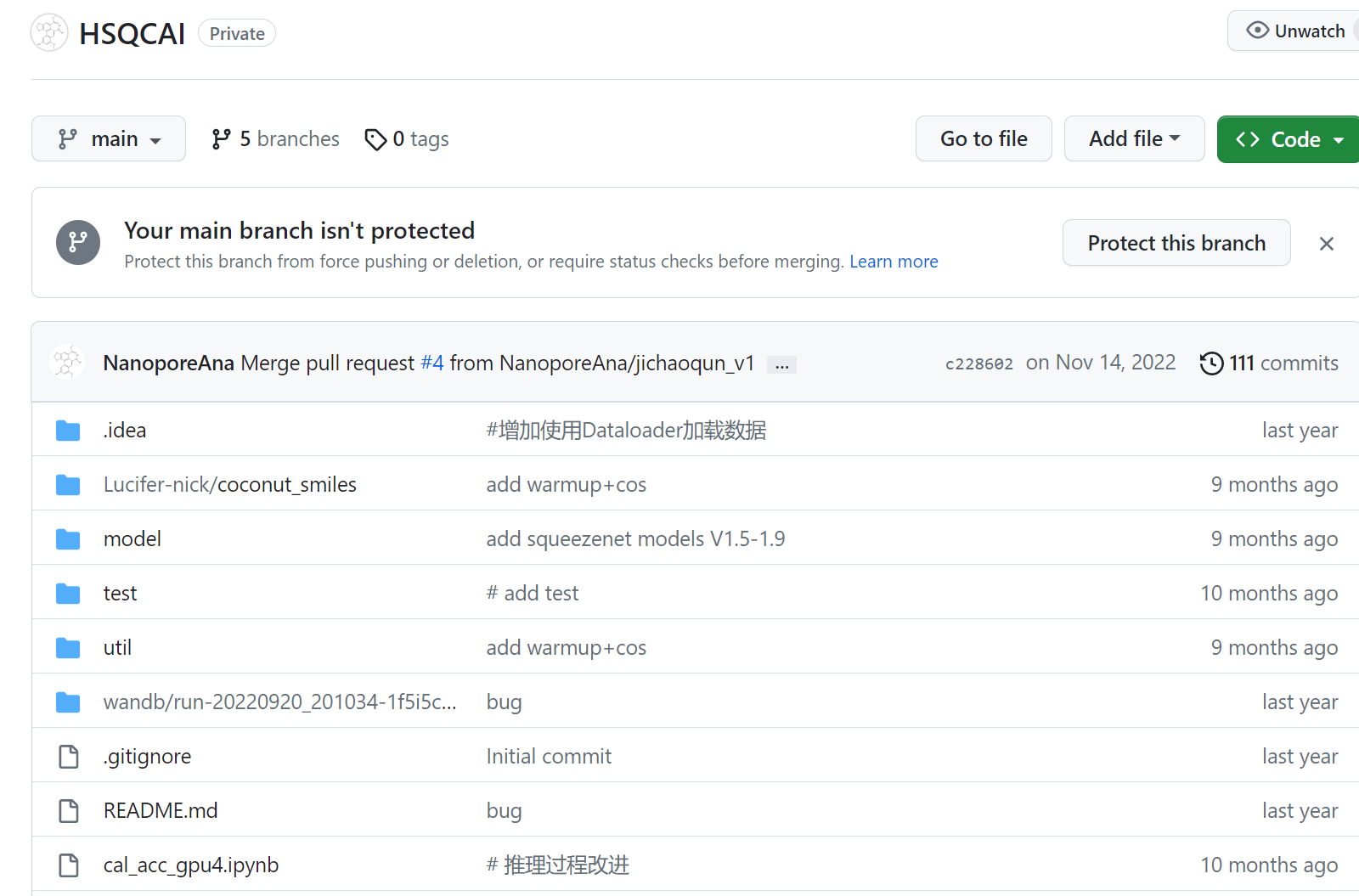1359x896 pixels.
Task: Open 'add squeezenet models V1.5-1.9' commit
Action: click(635, 539)
